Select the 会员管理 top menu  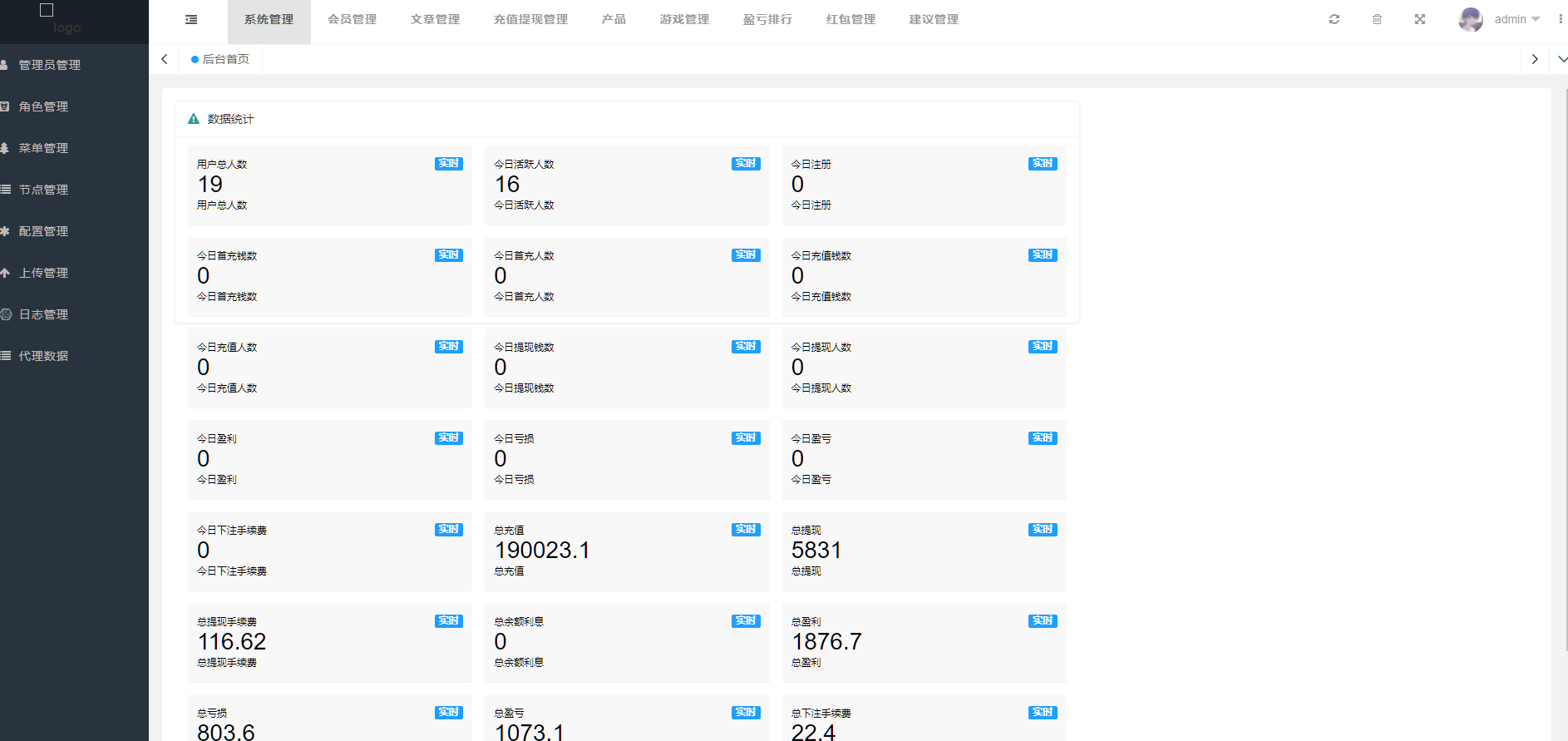pyautogui.click(x=352, y=19)
